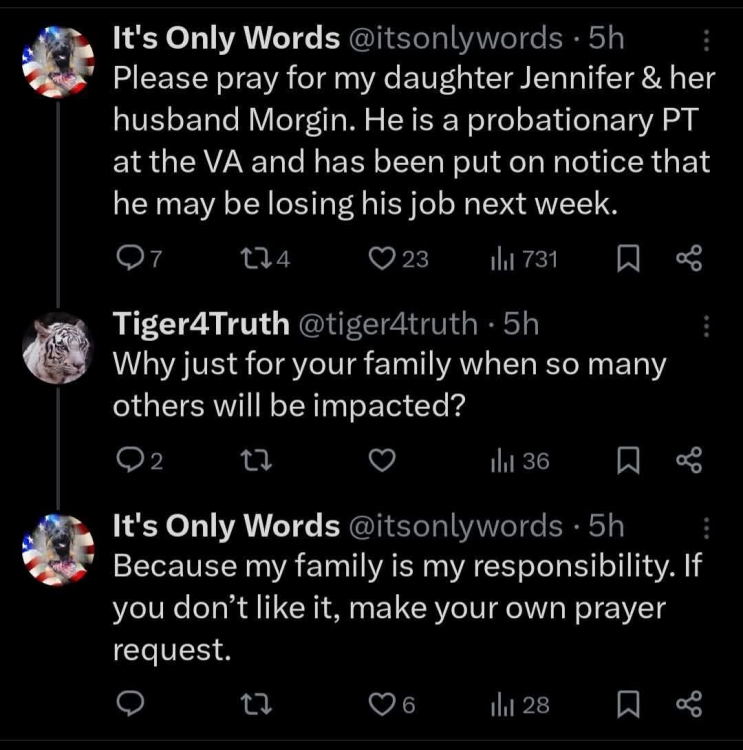This screenshot has height=750, width=743.
Task: Open more options on Tiger4Truth's tweet
Action: coord(707,325)
